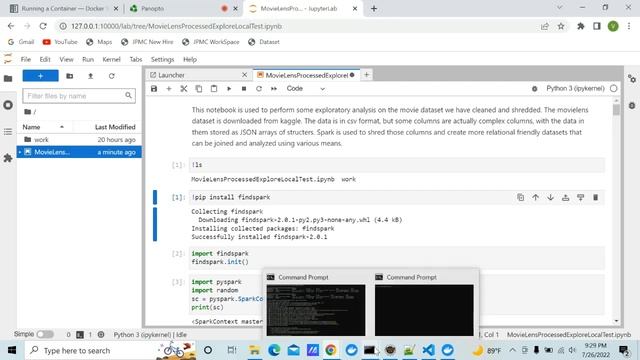This screenshot has width=640, height=360.
Task: Open debugger bug icon in notebook toolbar
Action: tap(535, 89)
